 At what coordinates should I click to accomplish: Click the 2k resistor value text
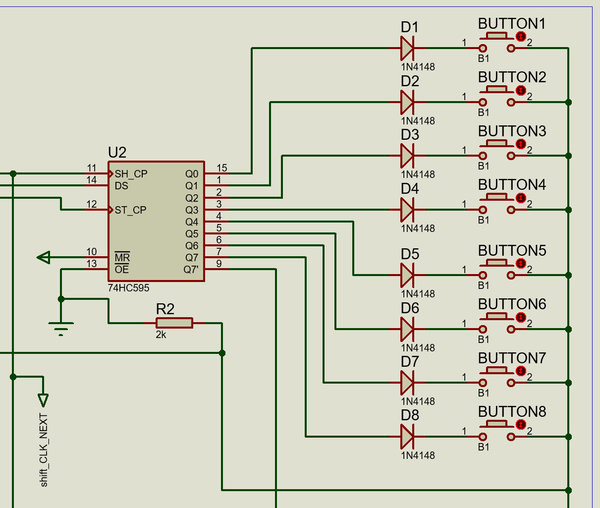tap(161, 335)
